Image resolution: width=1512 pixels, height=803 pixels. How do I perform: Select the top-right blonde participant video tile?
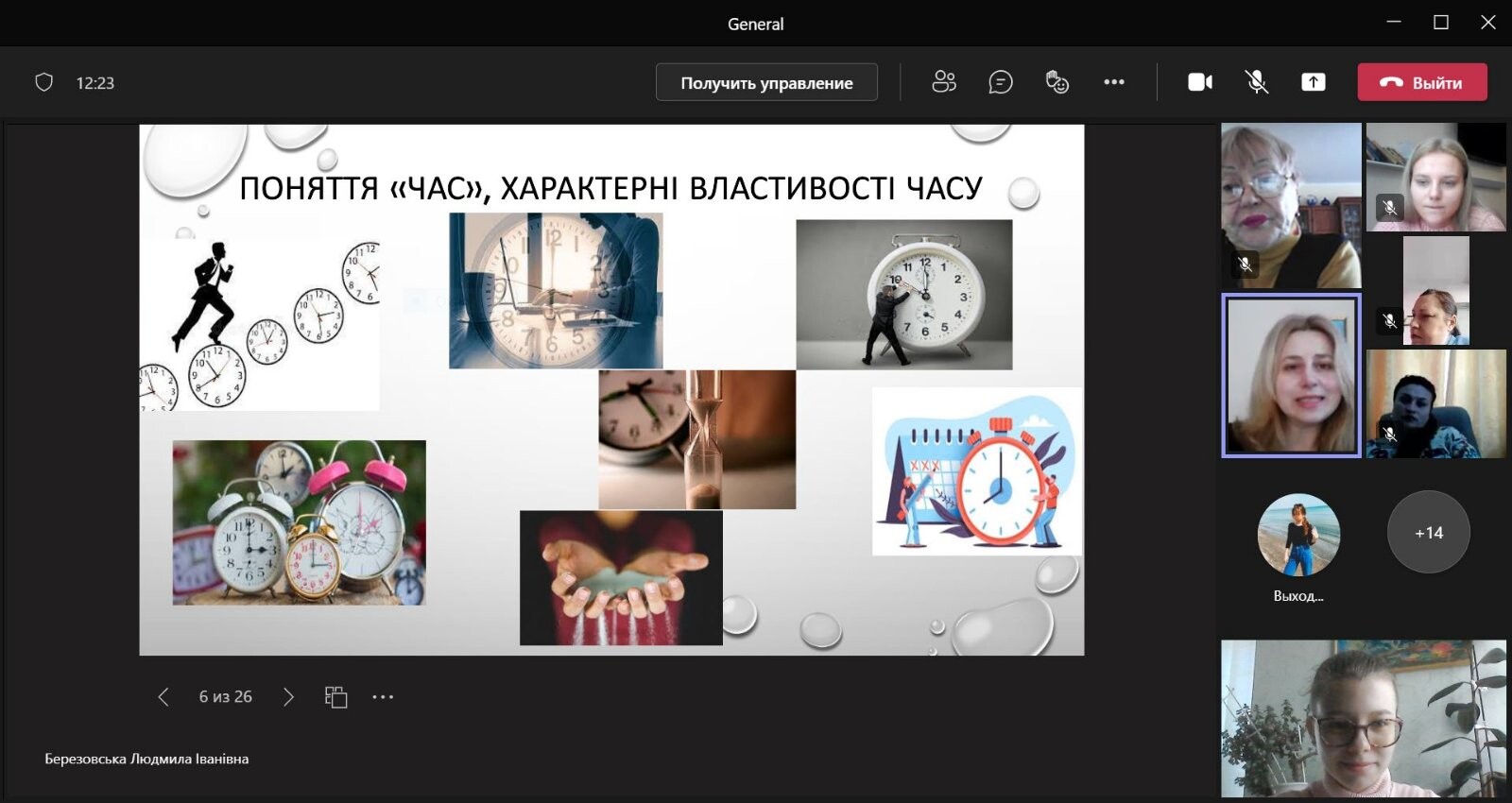click(x=1435, y=177)
